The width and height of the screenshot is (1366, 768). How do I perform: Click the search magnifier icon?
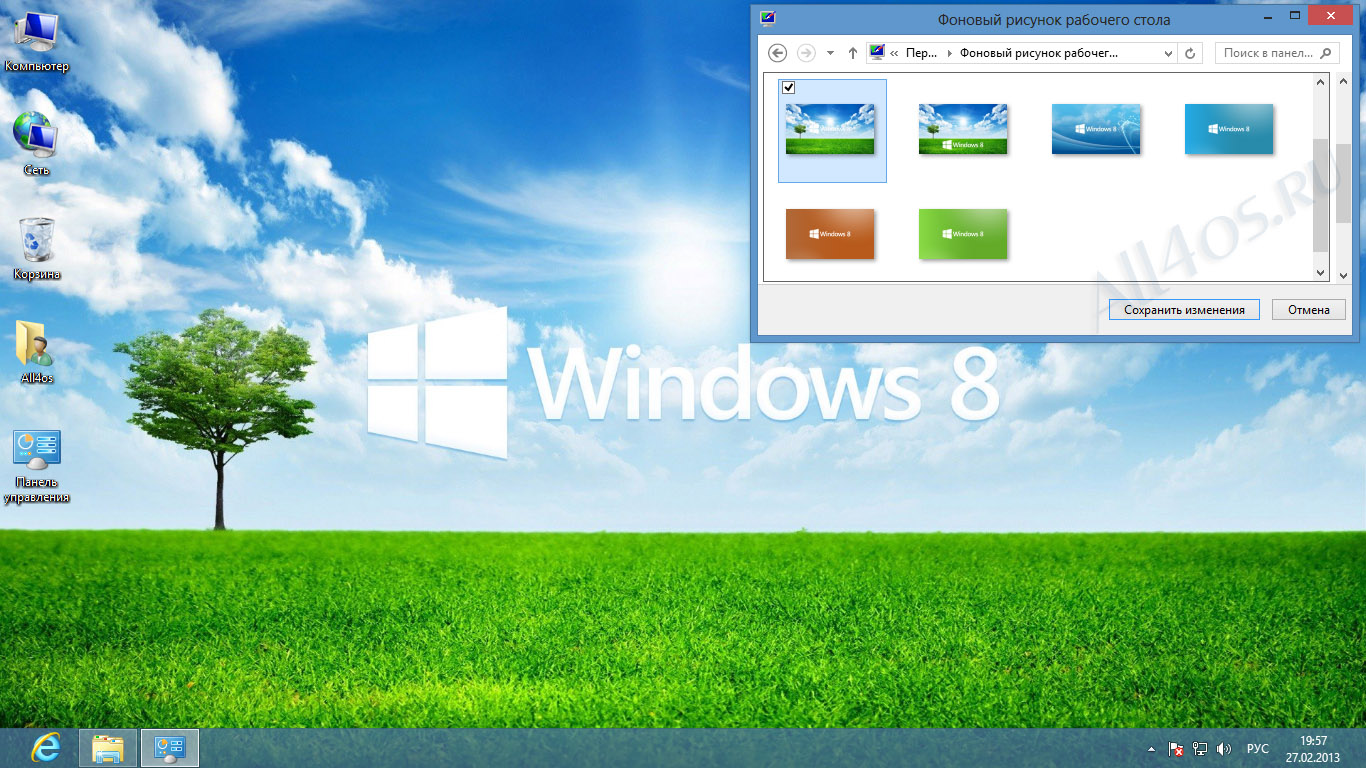point(1327,53)
